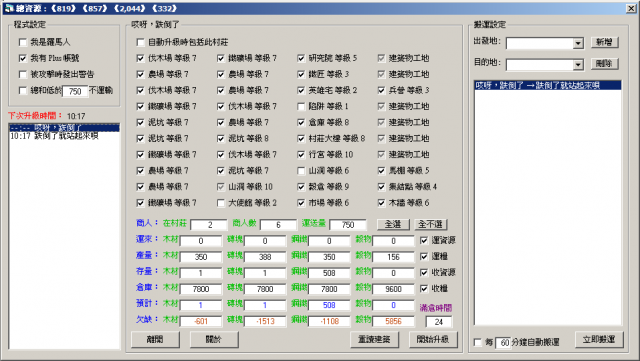Uncheck the 收資源 option
640x361 pixels.
click(424, 272)
